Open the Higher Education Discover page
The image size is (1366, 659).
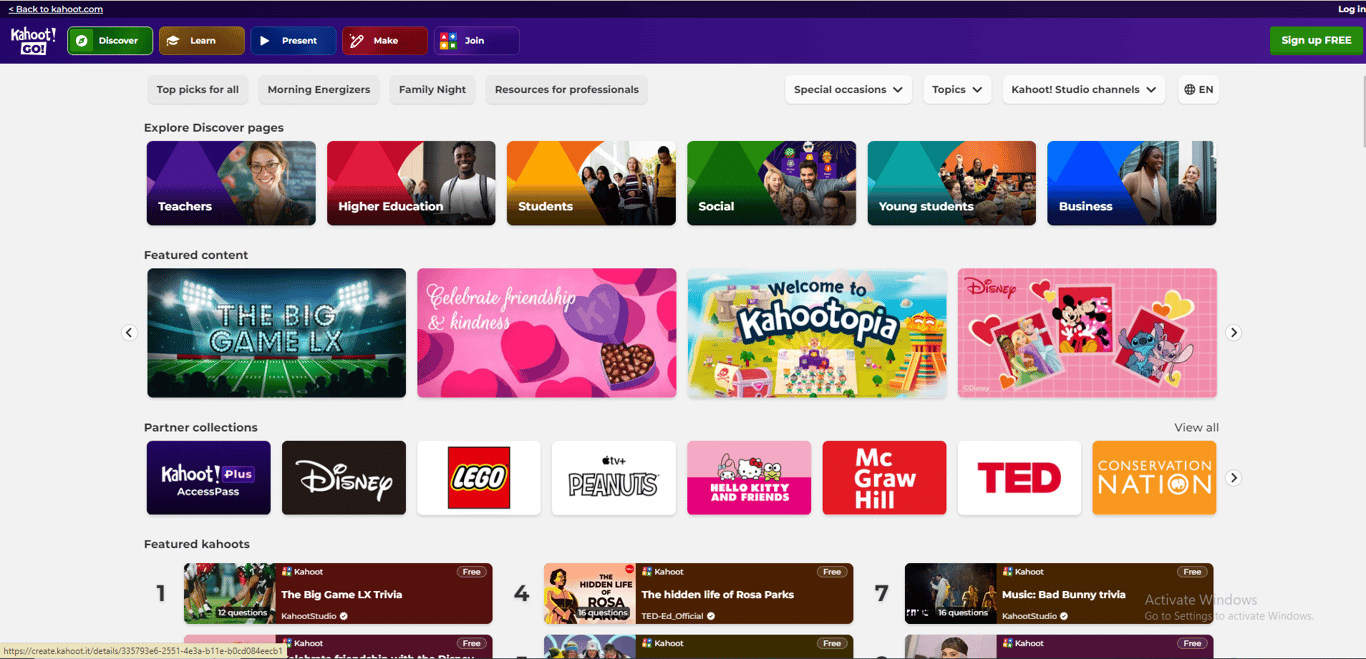pos(411,183)
